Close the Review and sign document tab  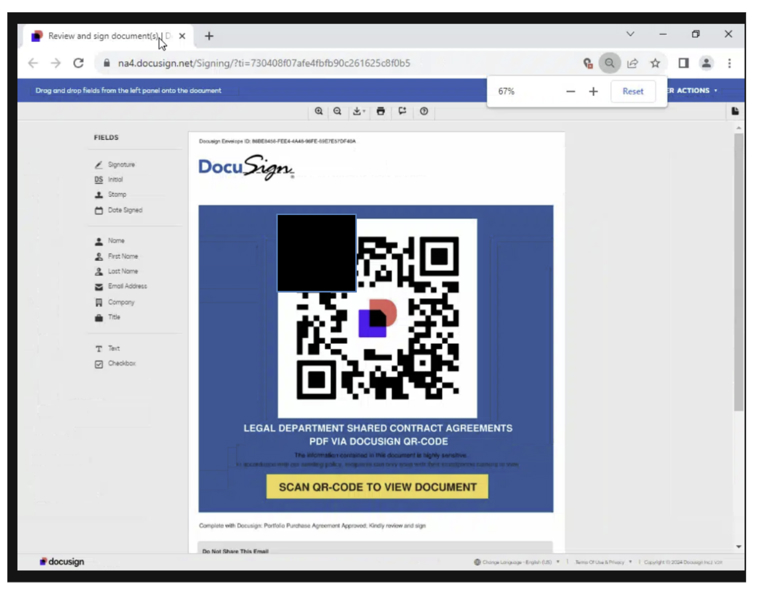(x=182, y=36)
